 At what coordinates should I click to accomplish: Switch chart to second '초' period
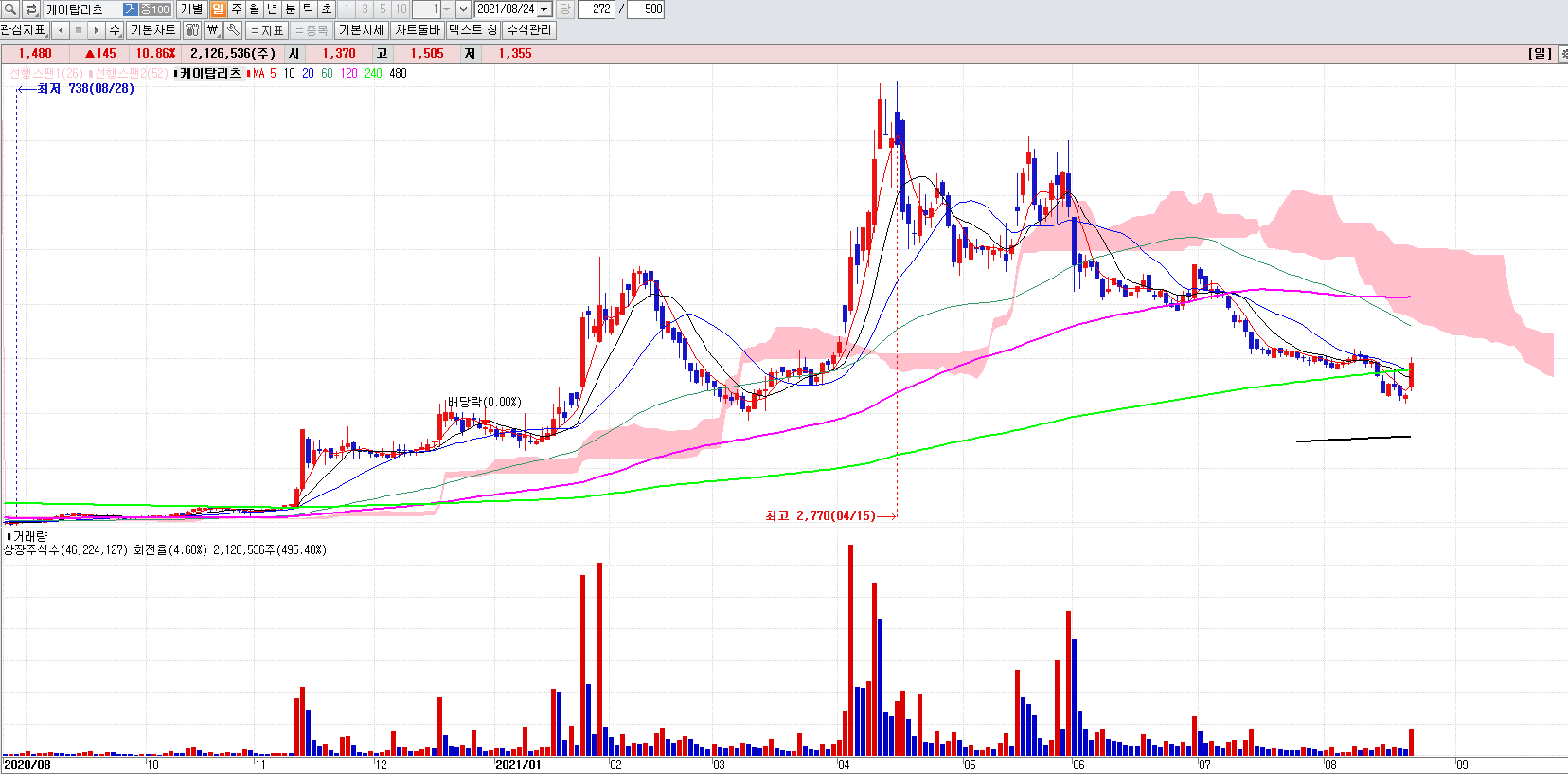pos(327,9)
